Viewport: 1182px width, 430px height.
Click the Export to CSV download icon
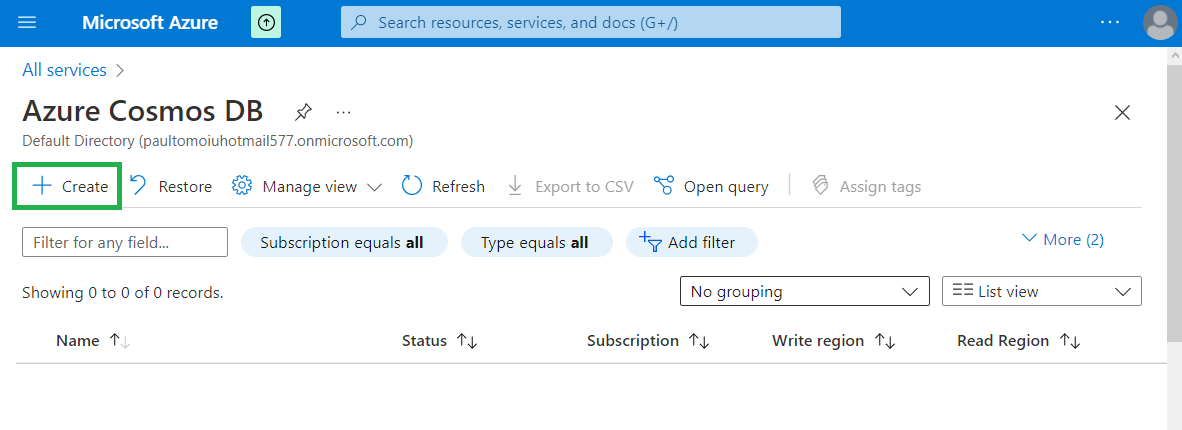tap(515, 186)
